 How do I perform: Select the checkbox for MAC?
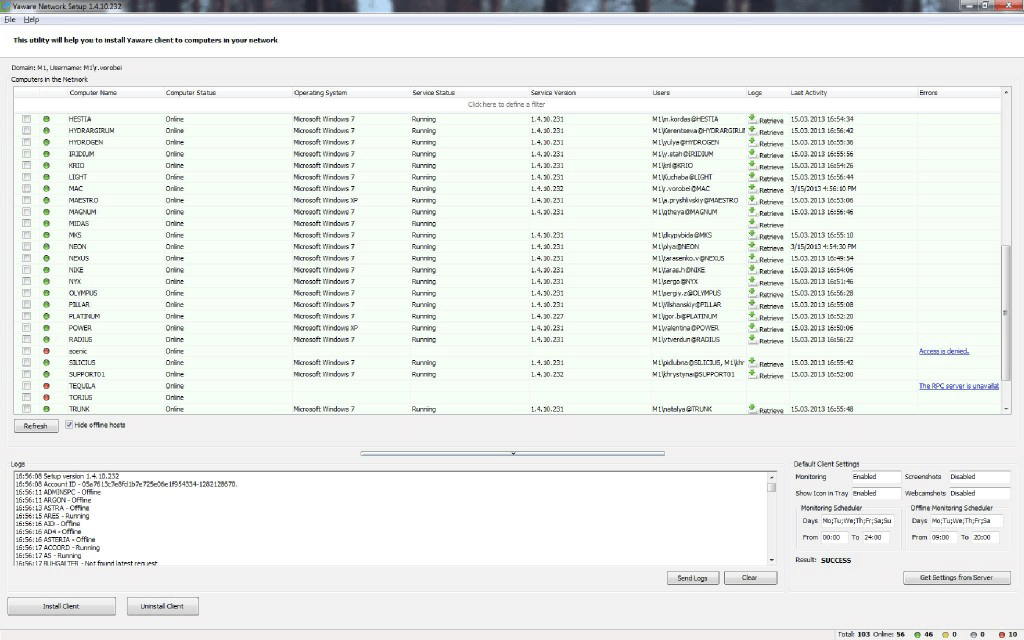click(26, 189)
